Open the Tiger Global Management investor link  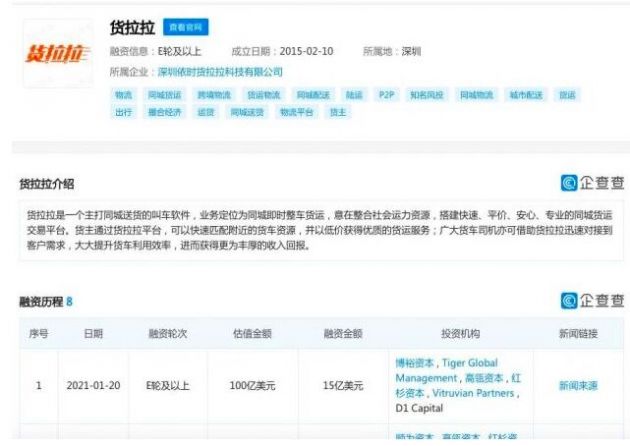tap(446, 370)
